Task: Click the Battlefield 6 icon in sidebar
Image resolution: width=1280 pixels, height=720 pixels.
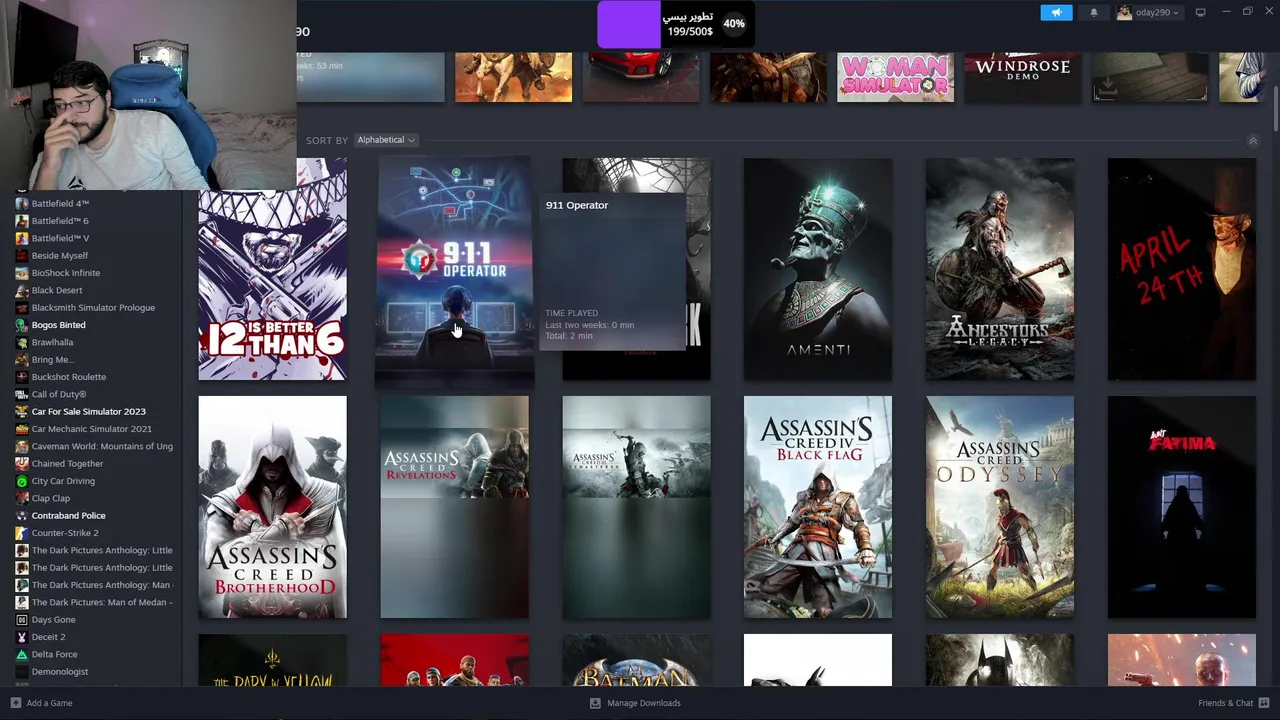Action: (x=22, y=221)
